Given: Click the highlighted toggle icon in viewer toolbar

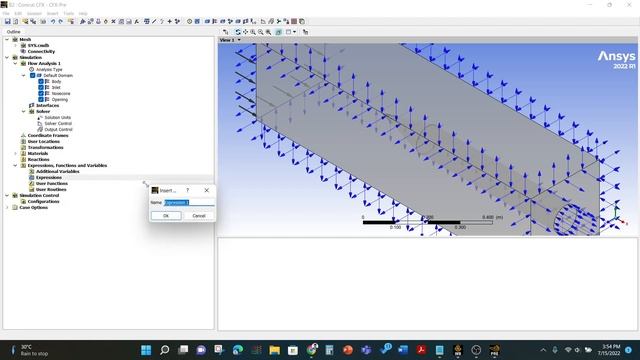Looking at the screenshot, I should (x=278, y=32).
